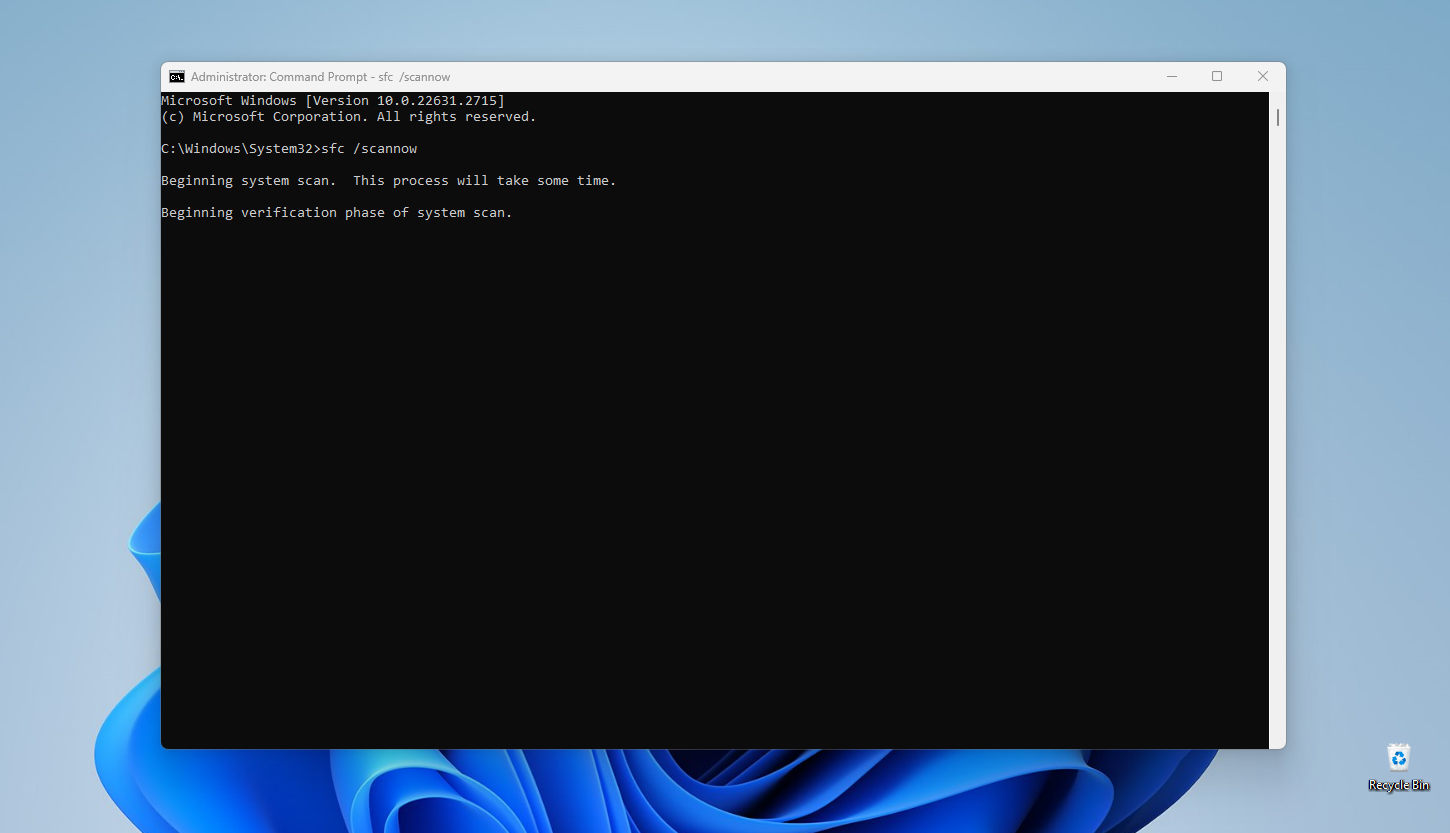Select the "Recycle Bin" label on desktop
The height and width of the screenshot is (833, 1450).
[x=1398, y=785]
